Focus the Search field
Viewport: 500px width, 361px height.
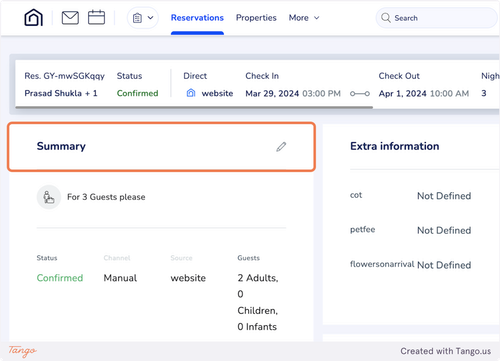pyautogui.click(x=437, y=18)
